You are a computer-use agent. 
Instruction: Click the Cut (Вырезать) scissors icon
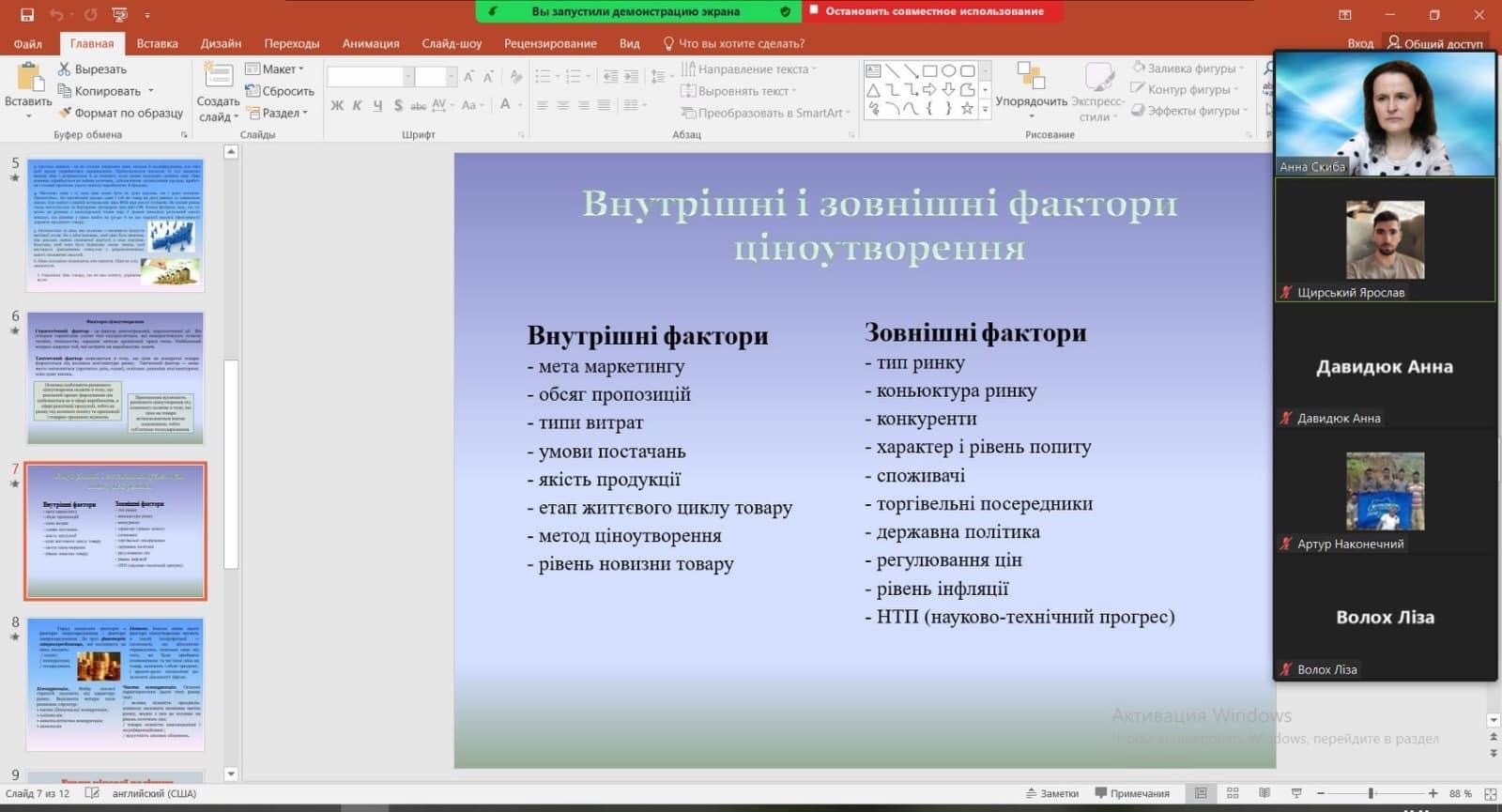(x=65, y=69)
